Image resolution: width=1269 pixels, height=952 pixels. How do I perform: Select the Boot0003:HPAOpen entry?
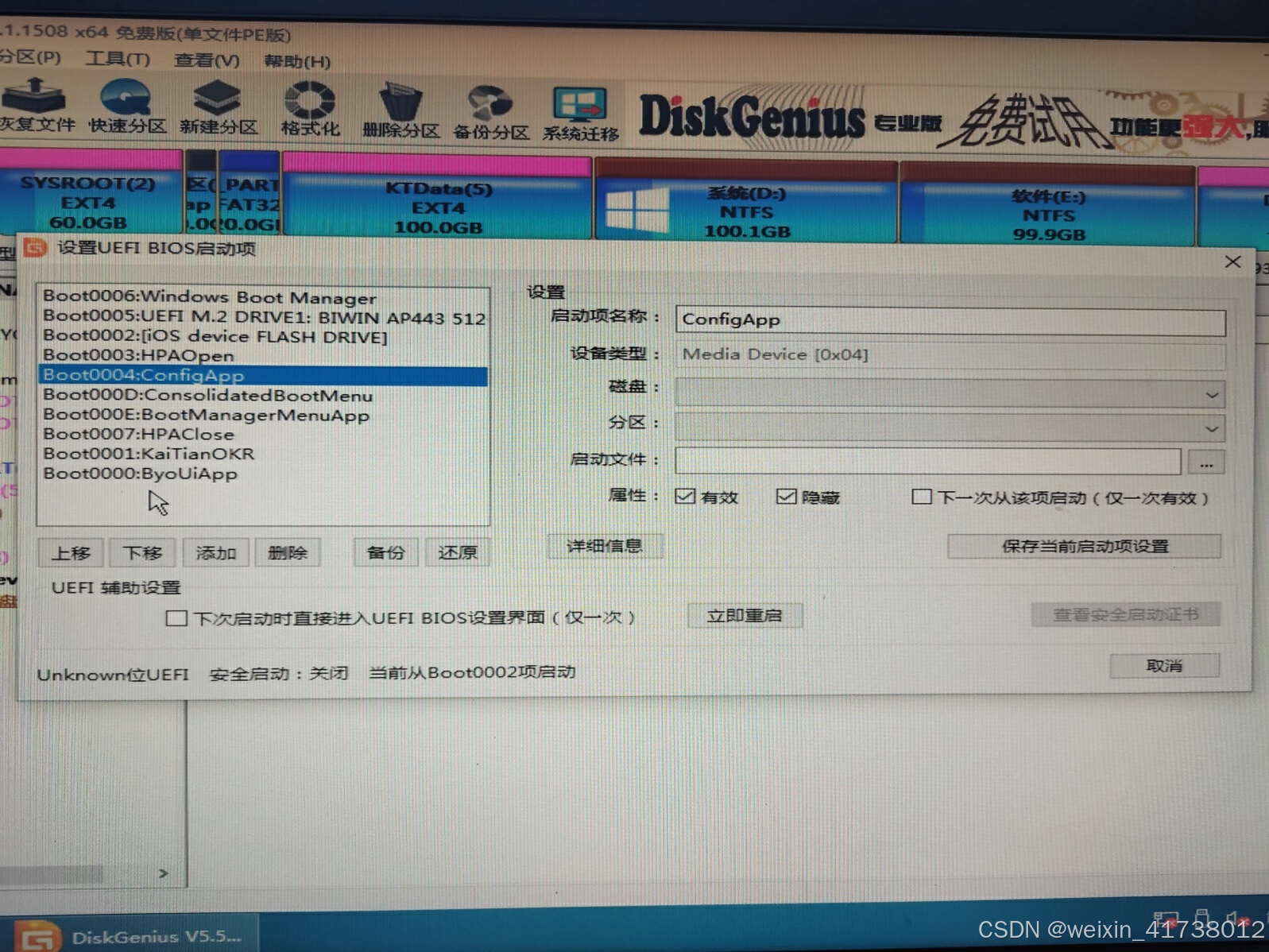pos(263,355)
